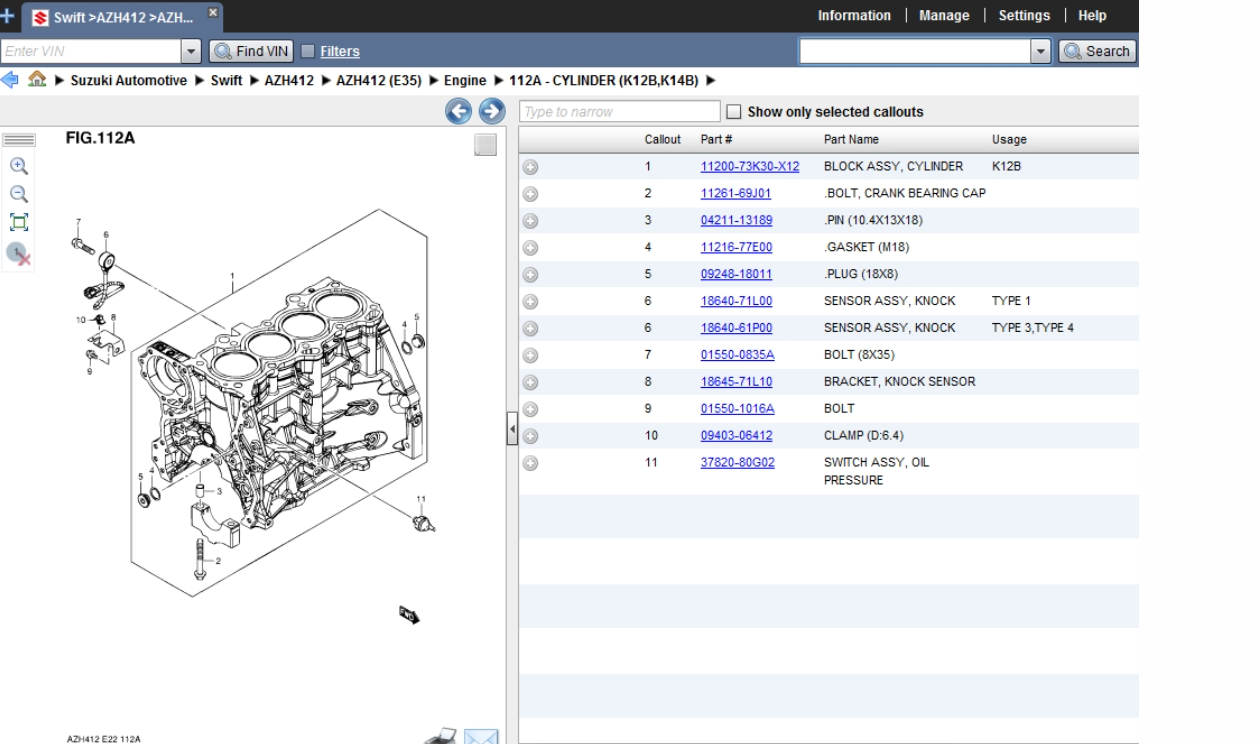This screenshot has width=1259, height=744.
Task: Add PIN (10.4X13X18) with its plus icon
Action: point(531,221)
